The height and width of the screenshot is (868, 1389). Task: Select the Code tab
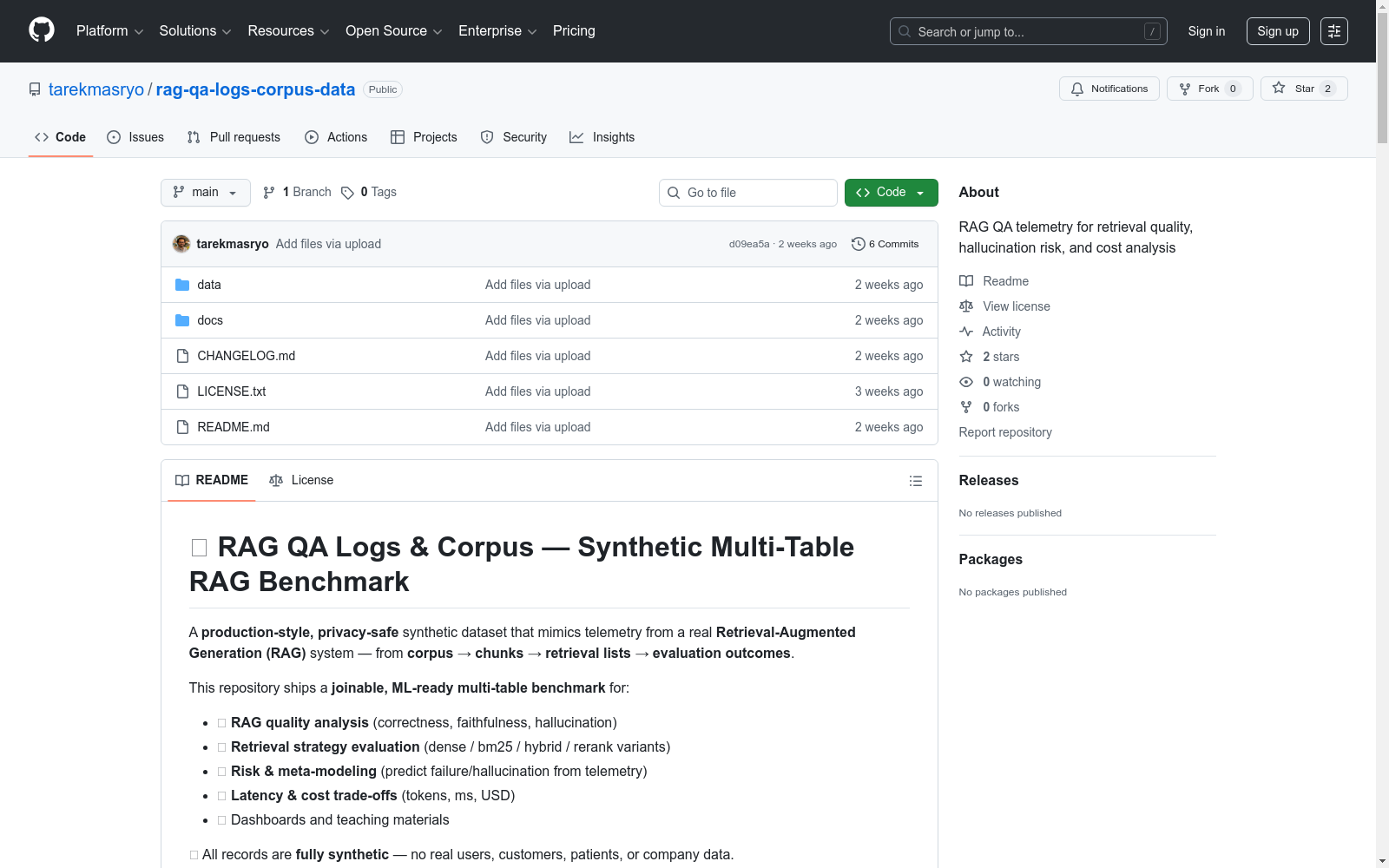(60, 137)
